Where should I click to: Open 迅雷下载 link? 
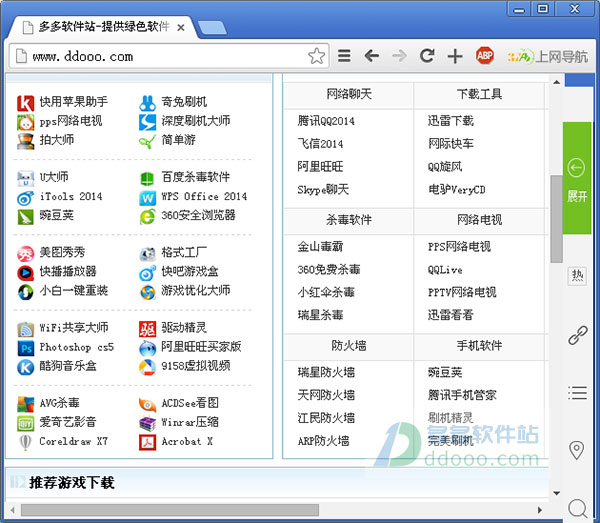451,121
